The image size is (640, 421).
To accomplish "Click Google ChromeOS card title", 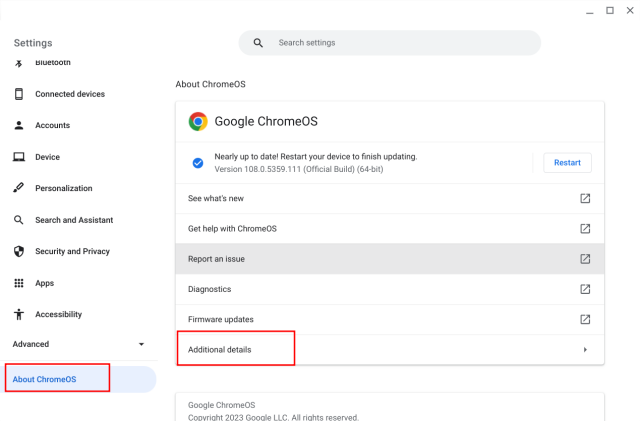I will pos(266,121).
